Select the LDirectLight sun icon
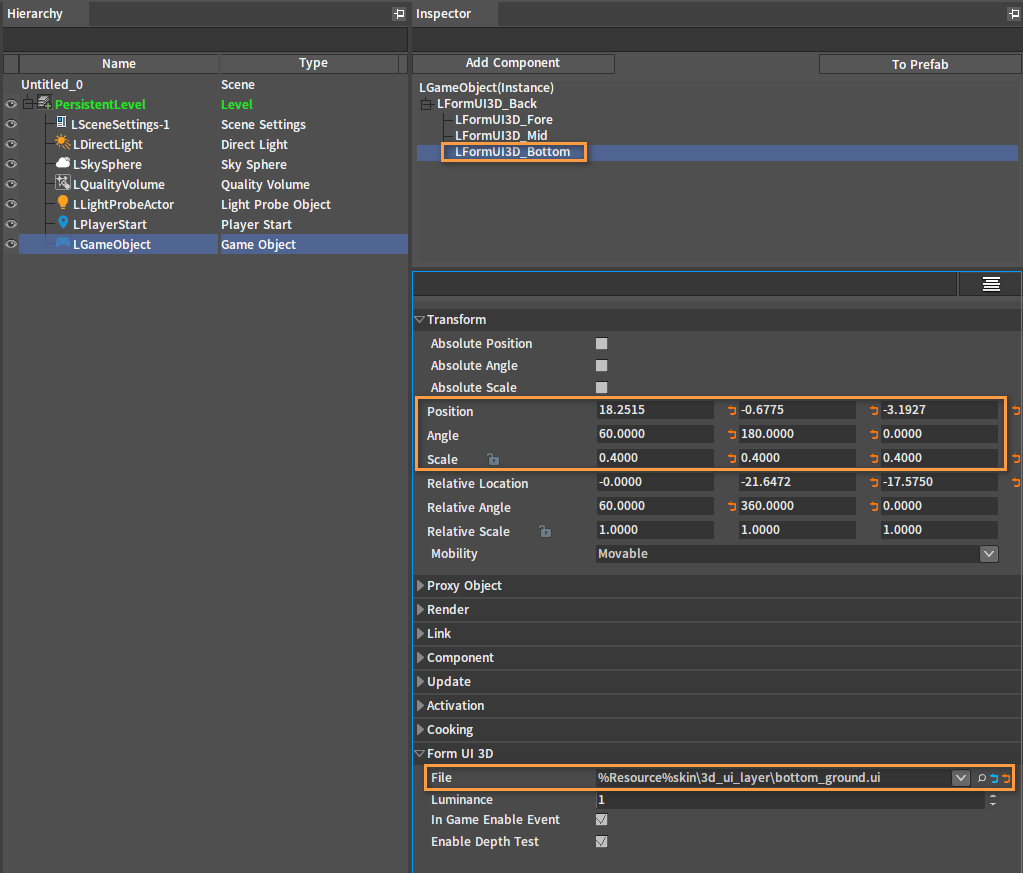Image resolution: width=1023 pixels, height=873 pixels. pyautogui.click(x=63, y=142)
